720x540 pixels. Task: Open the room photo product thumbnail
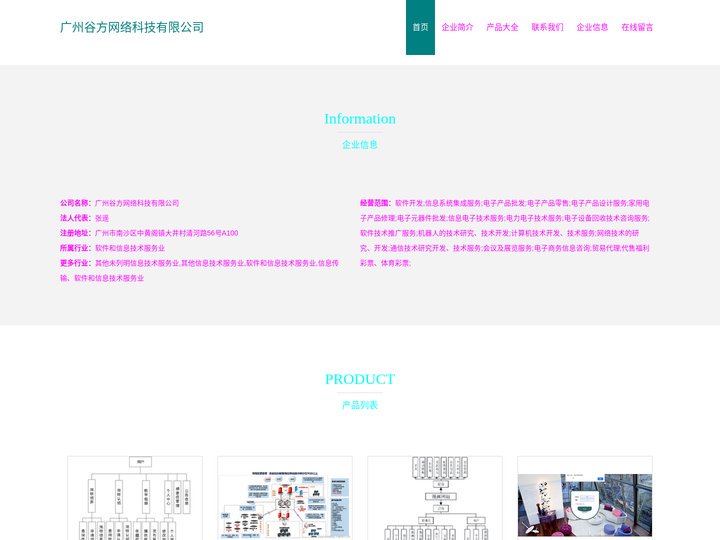tap(585, 498)
